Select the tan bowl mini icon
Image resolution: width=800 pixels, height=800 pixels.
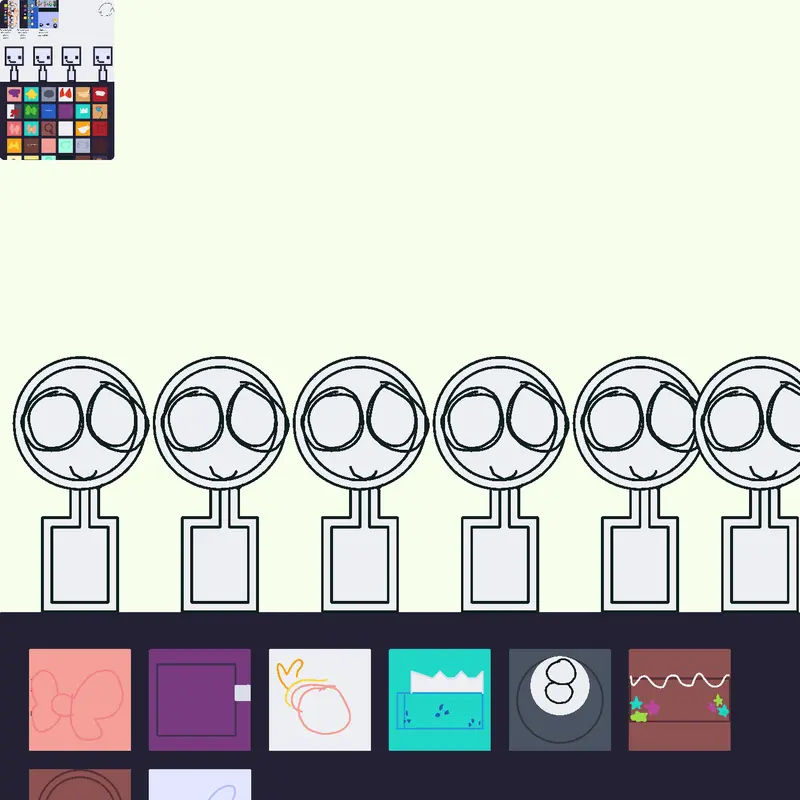click(83, 94)
